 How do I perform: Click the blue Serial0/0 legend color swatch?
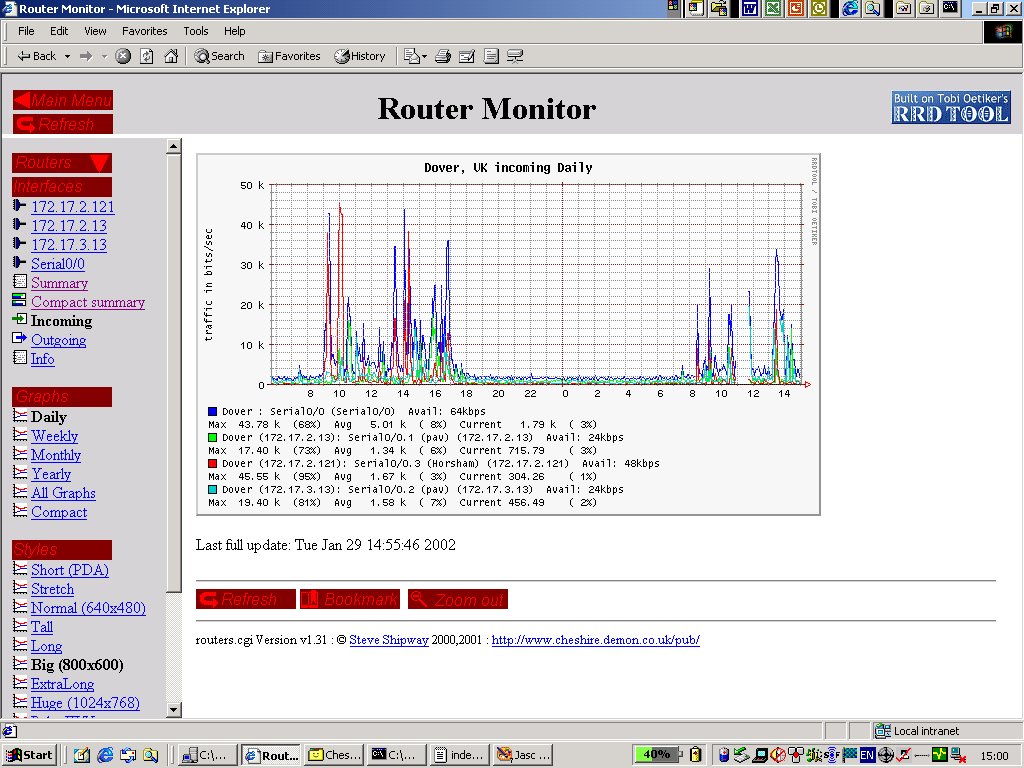213,412
